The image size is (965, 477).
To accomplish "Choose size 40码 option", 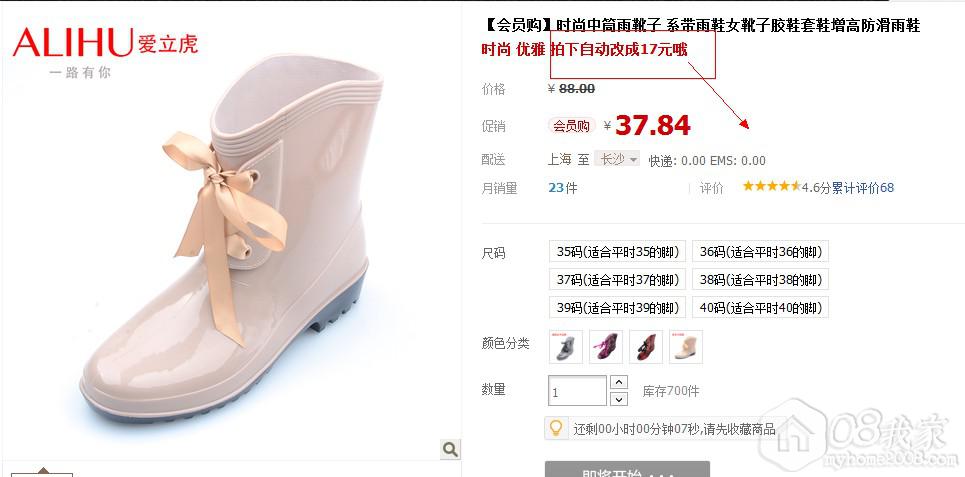I will 760,307.
